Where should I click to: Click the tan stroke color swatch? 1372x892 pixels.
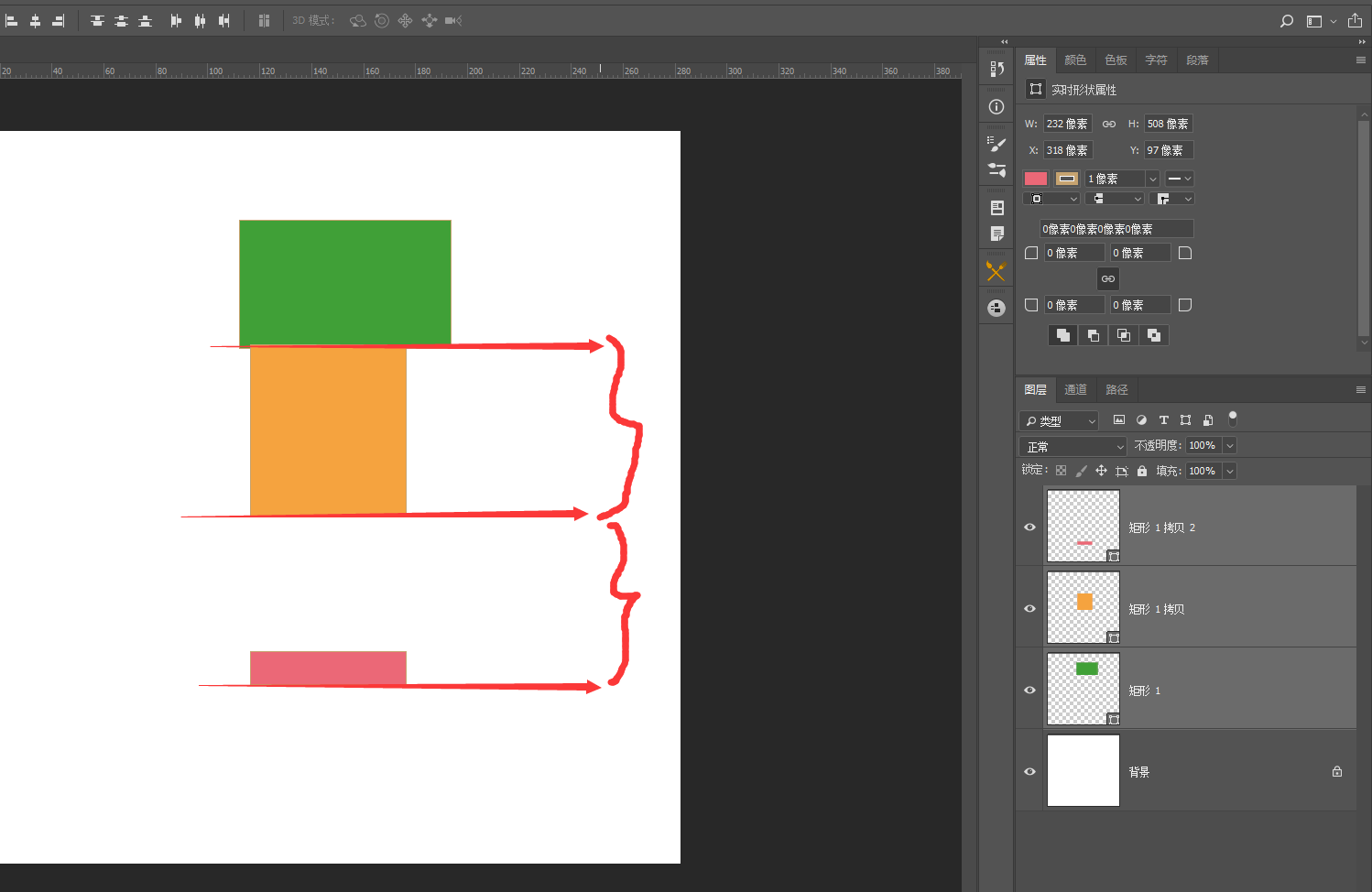[1067, 179]
